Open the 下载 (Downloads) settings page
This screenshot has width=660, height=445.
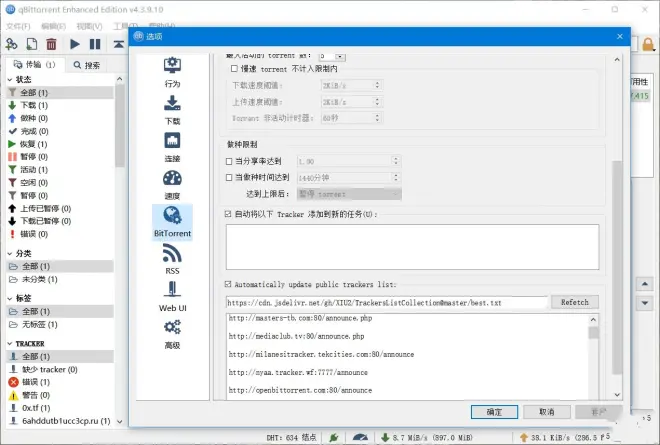point(172,108)
